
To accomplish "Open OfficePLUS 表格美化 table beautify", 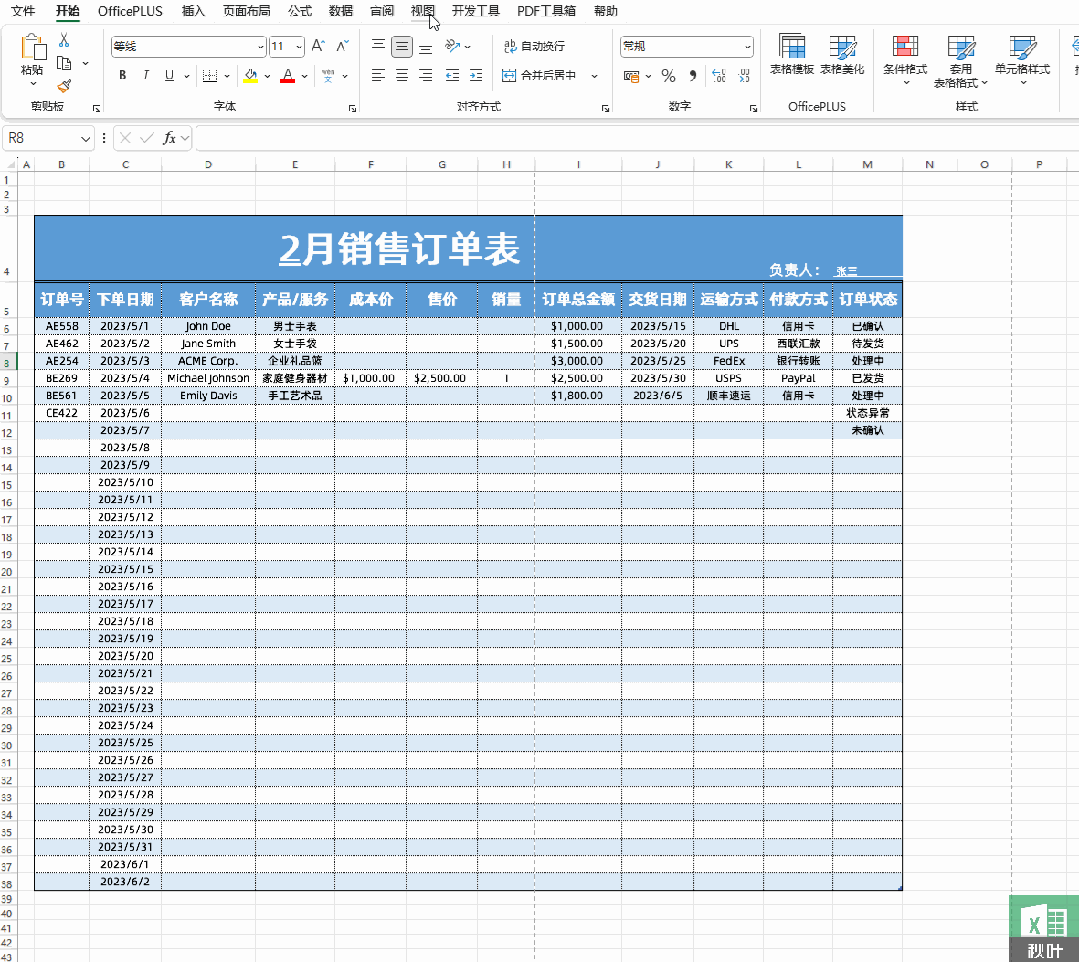I will pyautogui.click(x=842, y=54).
